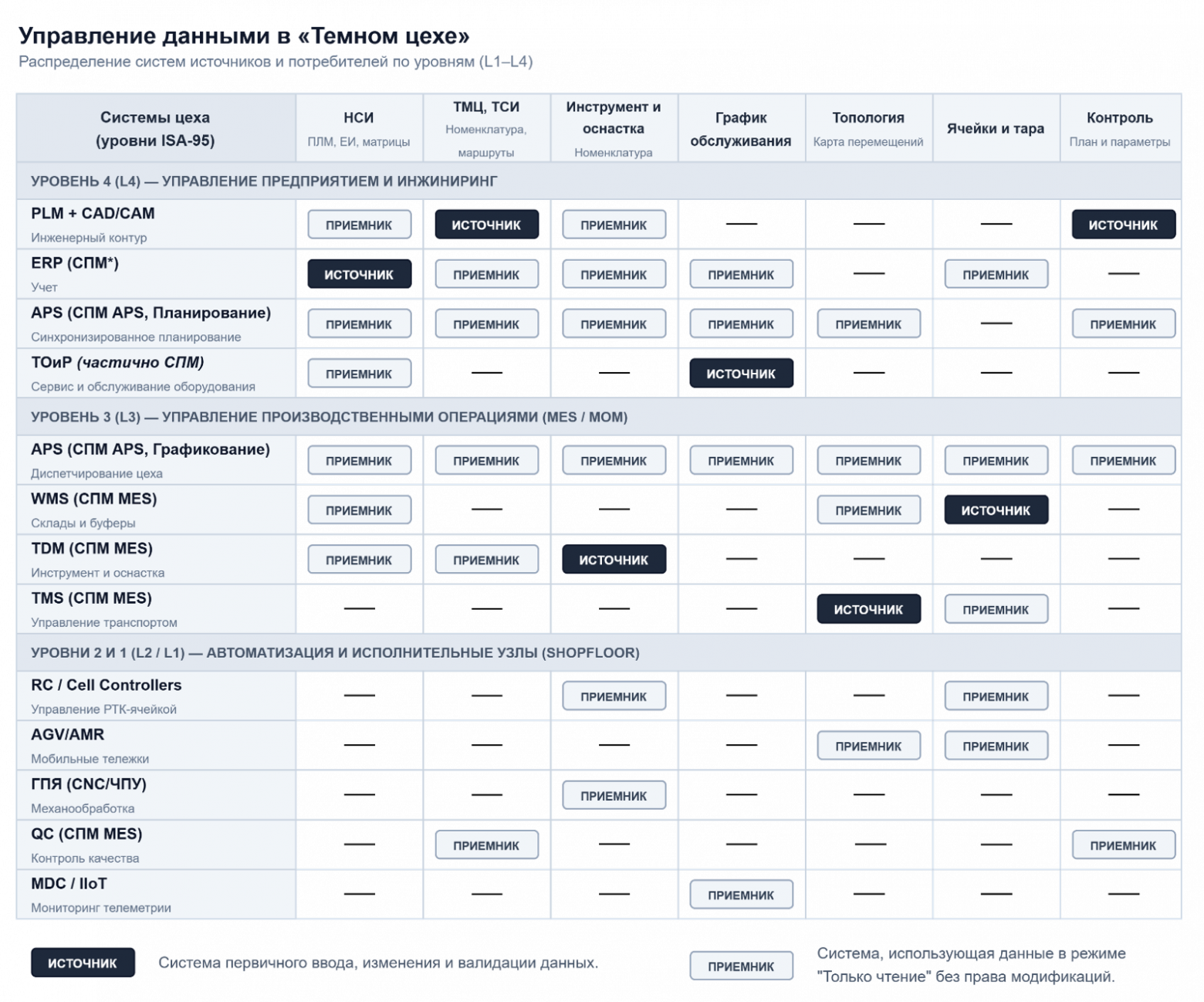
Task: Click the Ячейки и тара column header
Action: pyautogui.click(x=996, y=128)
